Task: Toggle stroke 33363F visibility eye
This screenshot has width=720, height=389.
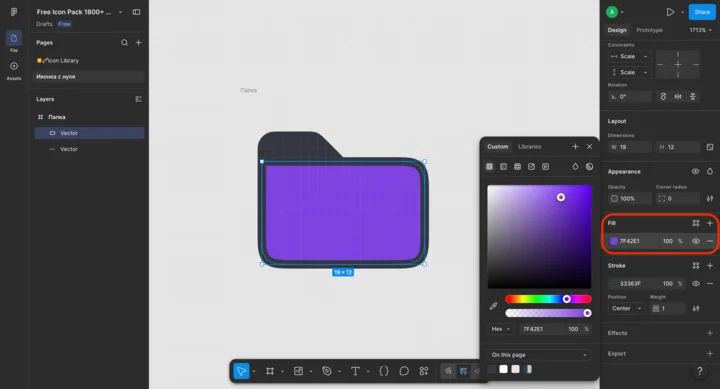Action: click(696, 284)
